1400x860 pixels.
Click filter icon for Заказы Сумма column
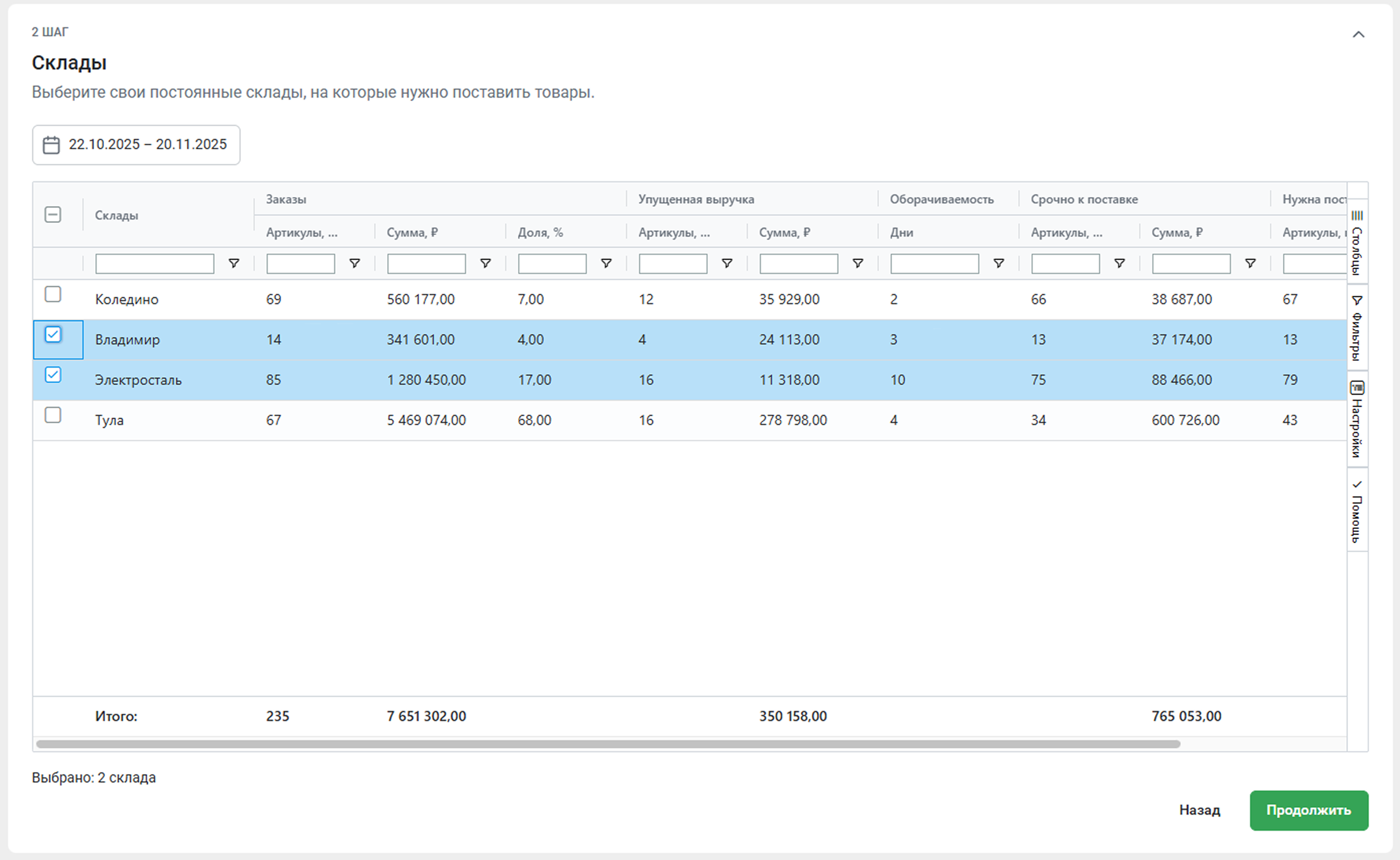click(x=485, y=263)
